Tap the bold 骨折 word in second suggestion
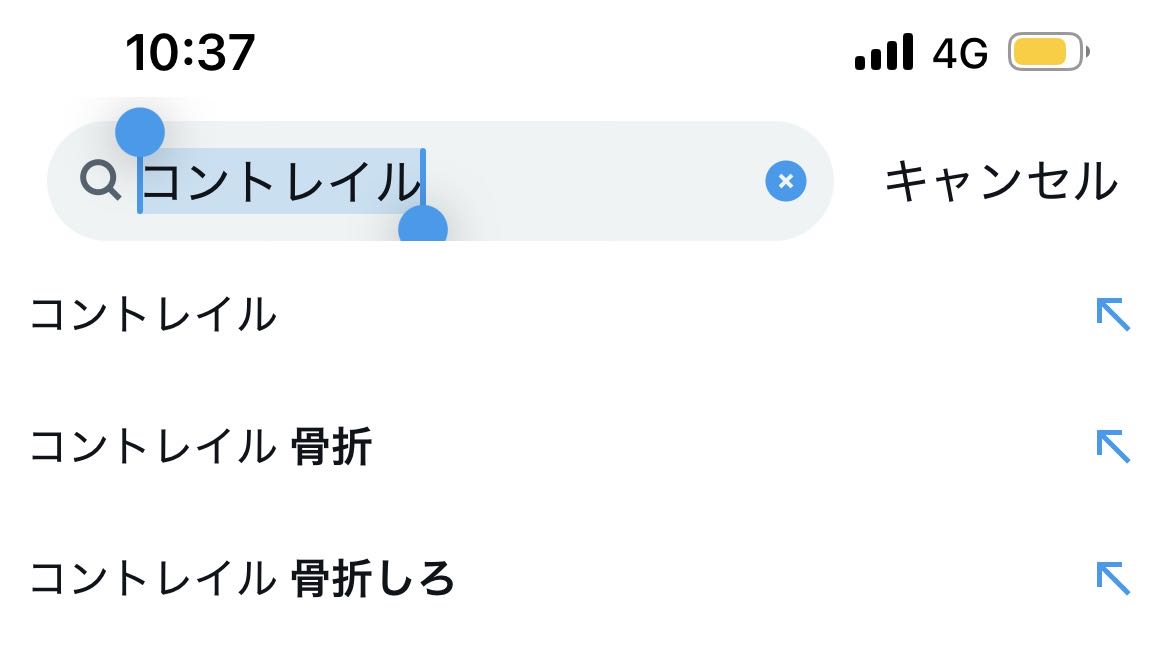The image size is (1170, 657). point(332,447)
